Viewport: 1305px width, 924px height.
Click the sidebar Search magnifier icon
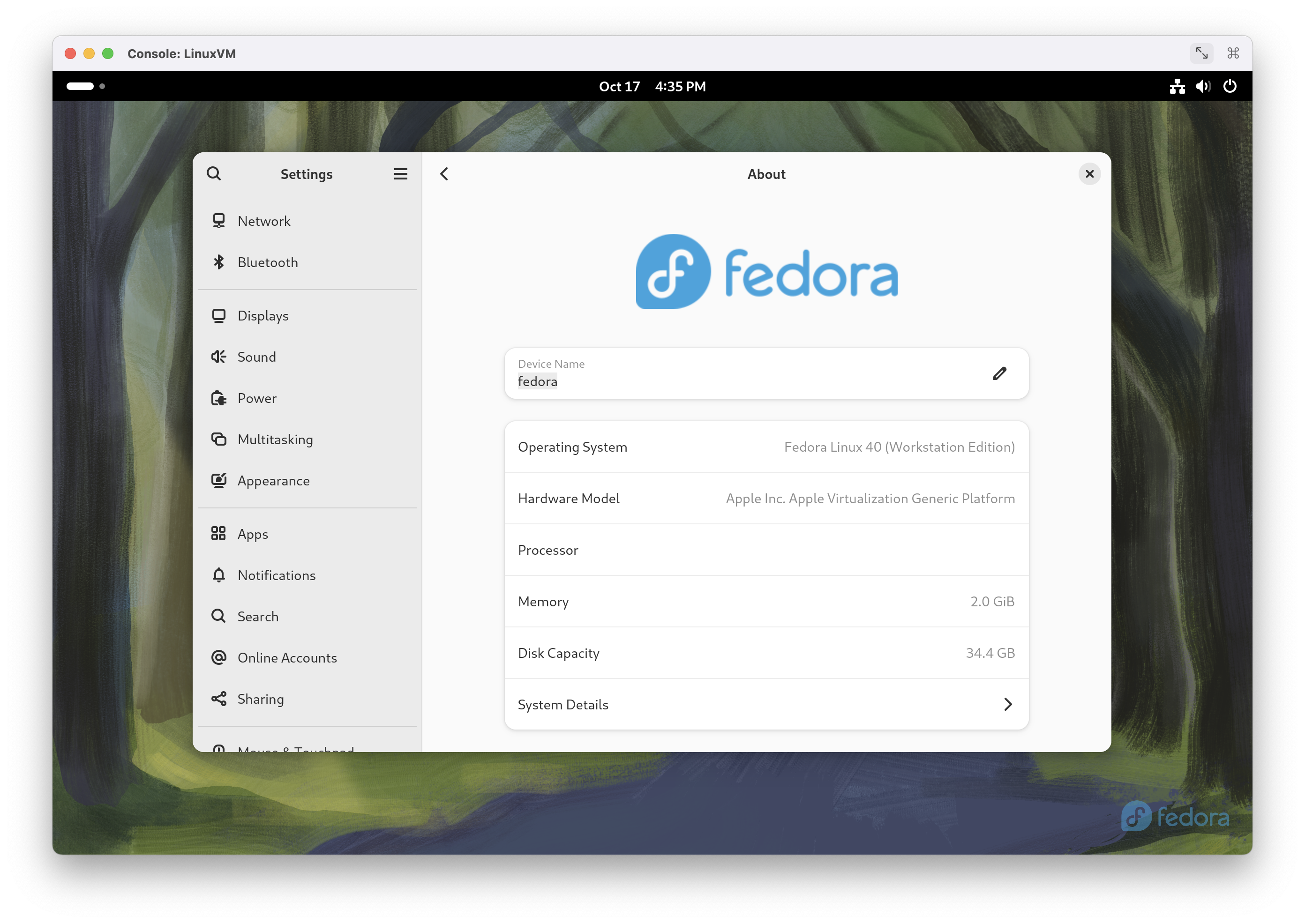(x=218, y=616)
